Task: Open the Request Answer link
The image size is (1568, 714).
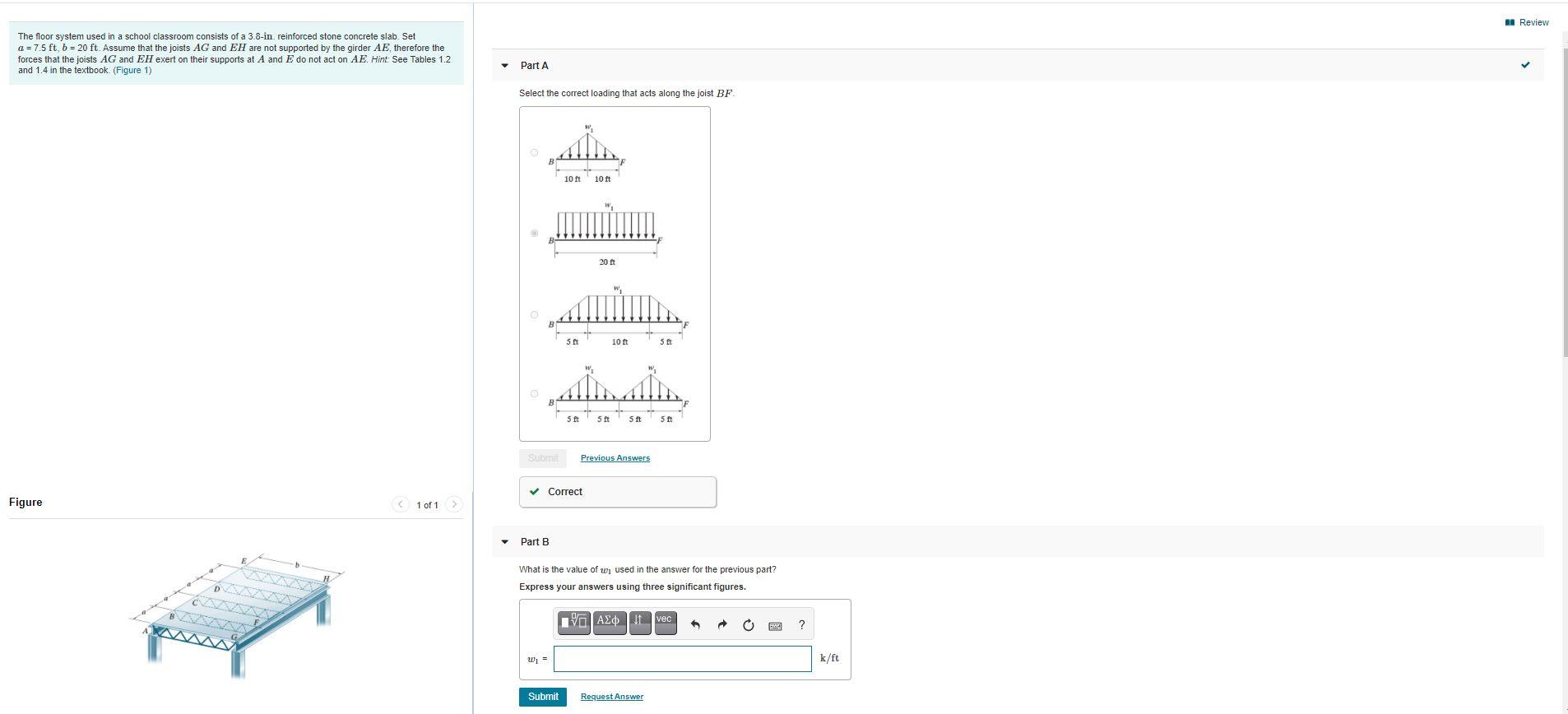Action: tap(612, 697)
